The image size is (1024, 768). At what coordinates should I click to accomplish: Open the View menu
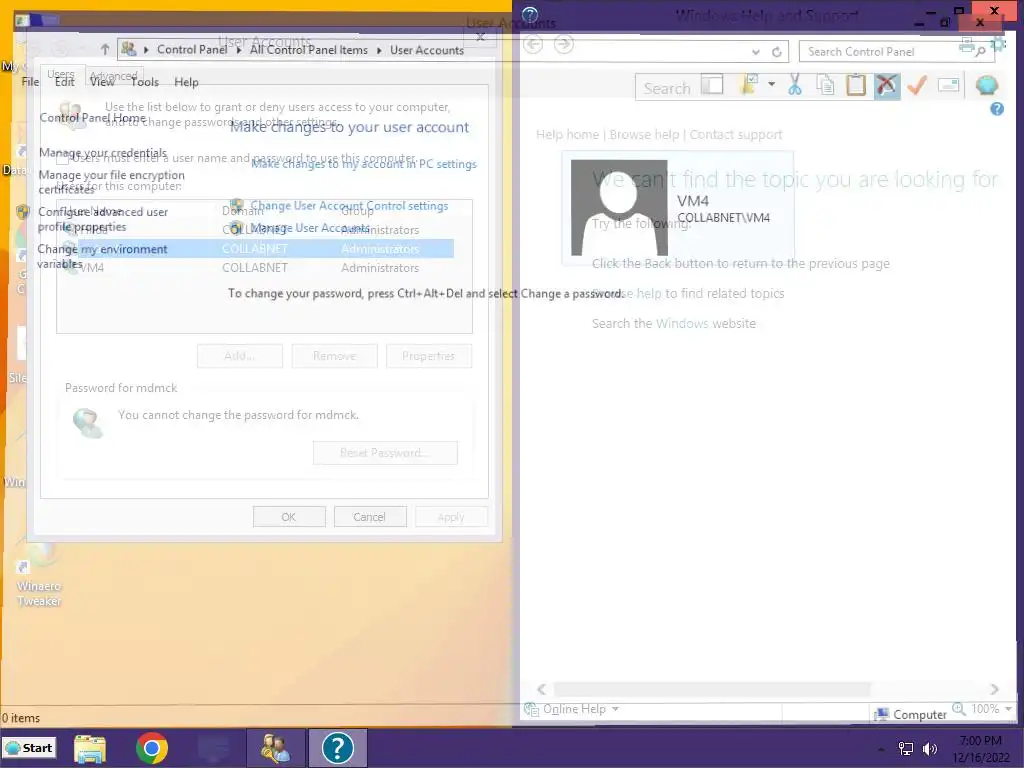(102, 82)
